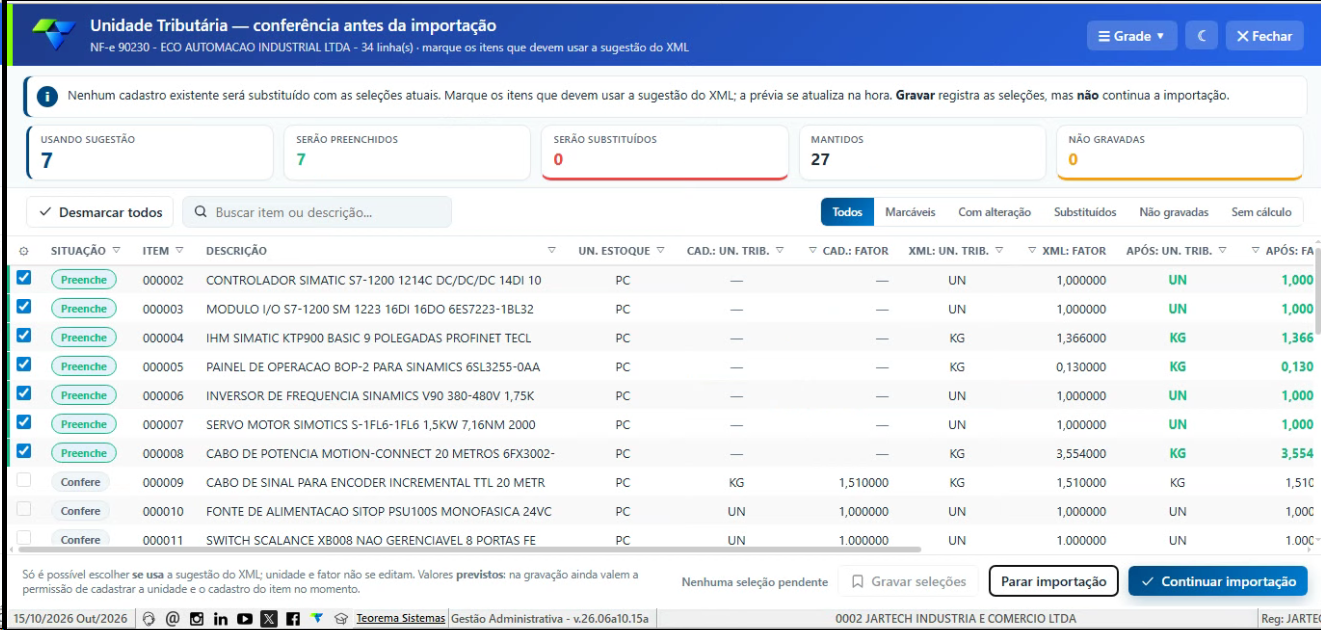Check item 000009 CABO DE SINAL checkbox
This screenshot has height=630, width=1321.
click(x=24, y=480)
